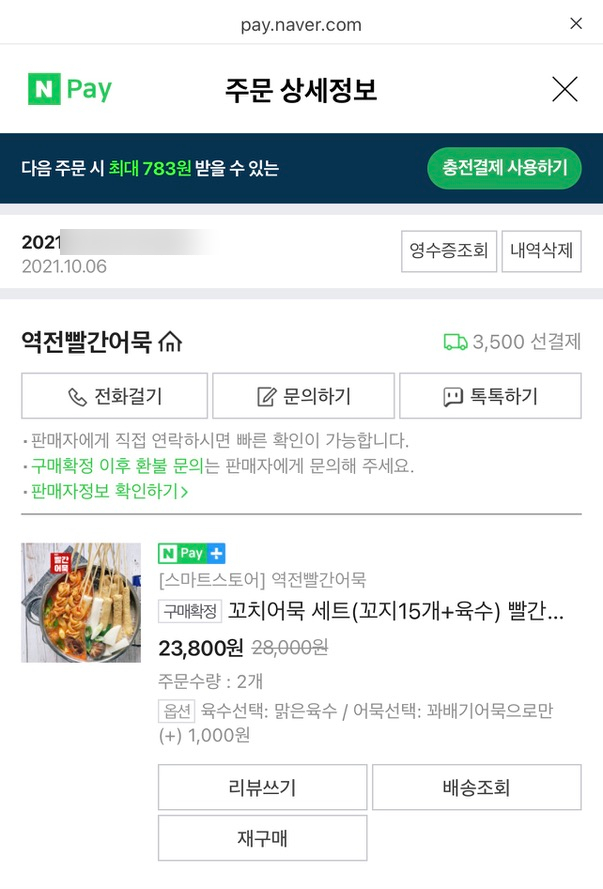This screenshot has height=889, width=603.
Task: Close the order details with large X
Action: pos(564,89)
